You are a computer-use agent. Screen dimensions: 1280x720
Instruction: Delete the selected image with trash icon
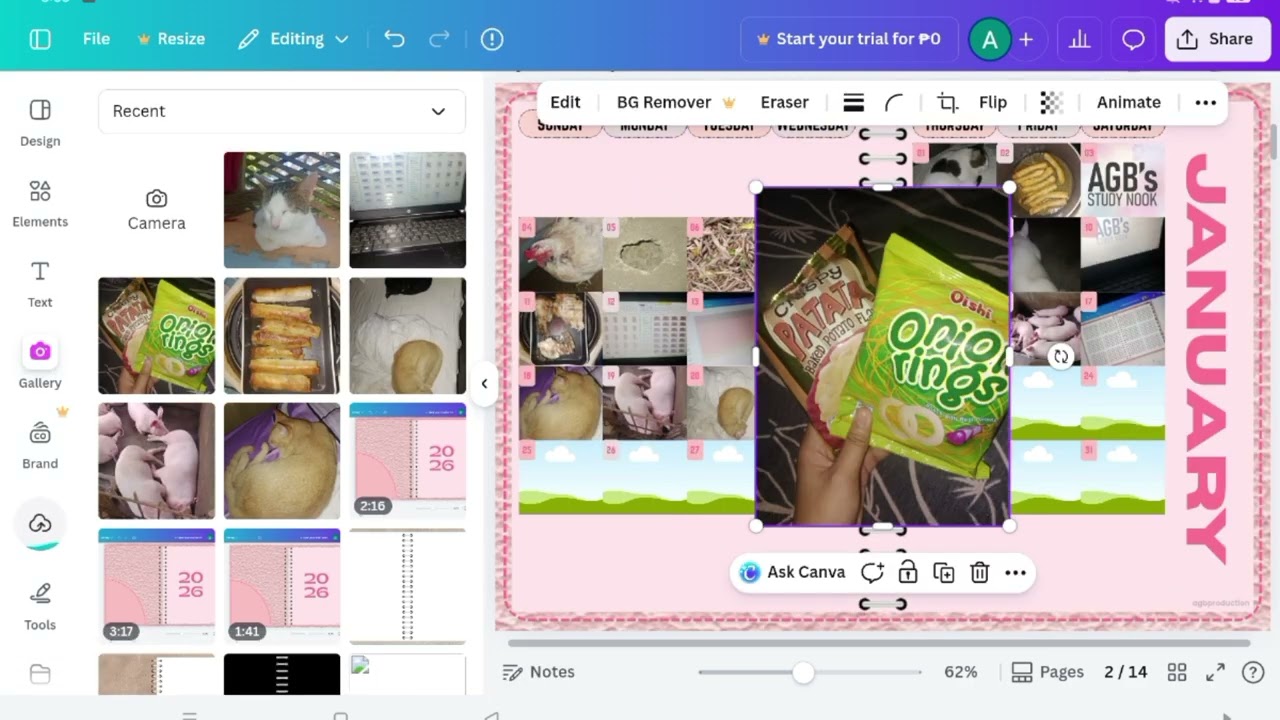point(980,572)
